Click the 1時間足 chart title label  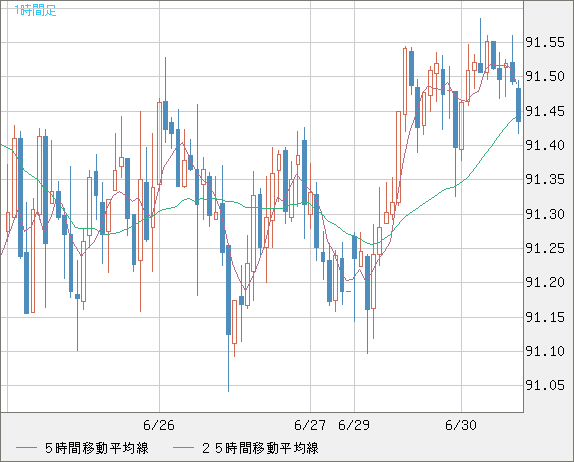tap(36, 10)
